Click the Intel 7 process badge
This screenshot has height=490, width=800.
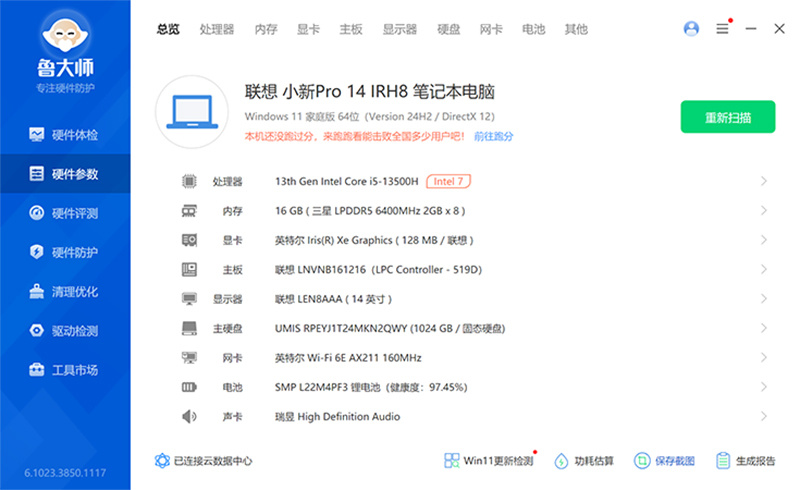pyautogui.click(x=448, y=181)
